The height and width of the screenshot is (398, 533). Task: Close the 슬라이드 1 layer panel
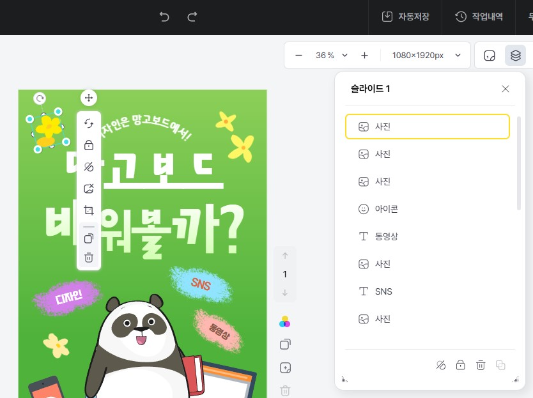click(505, 89)
